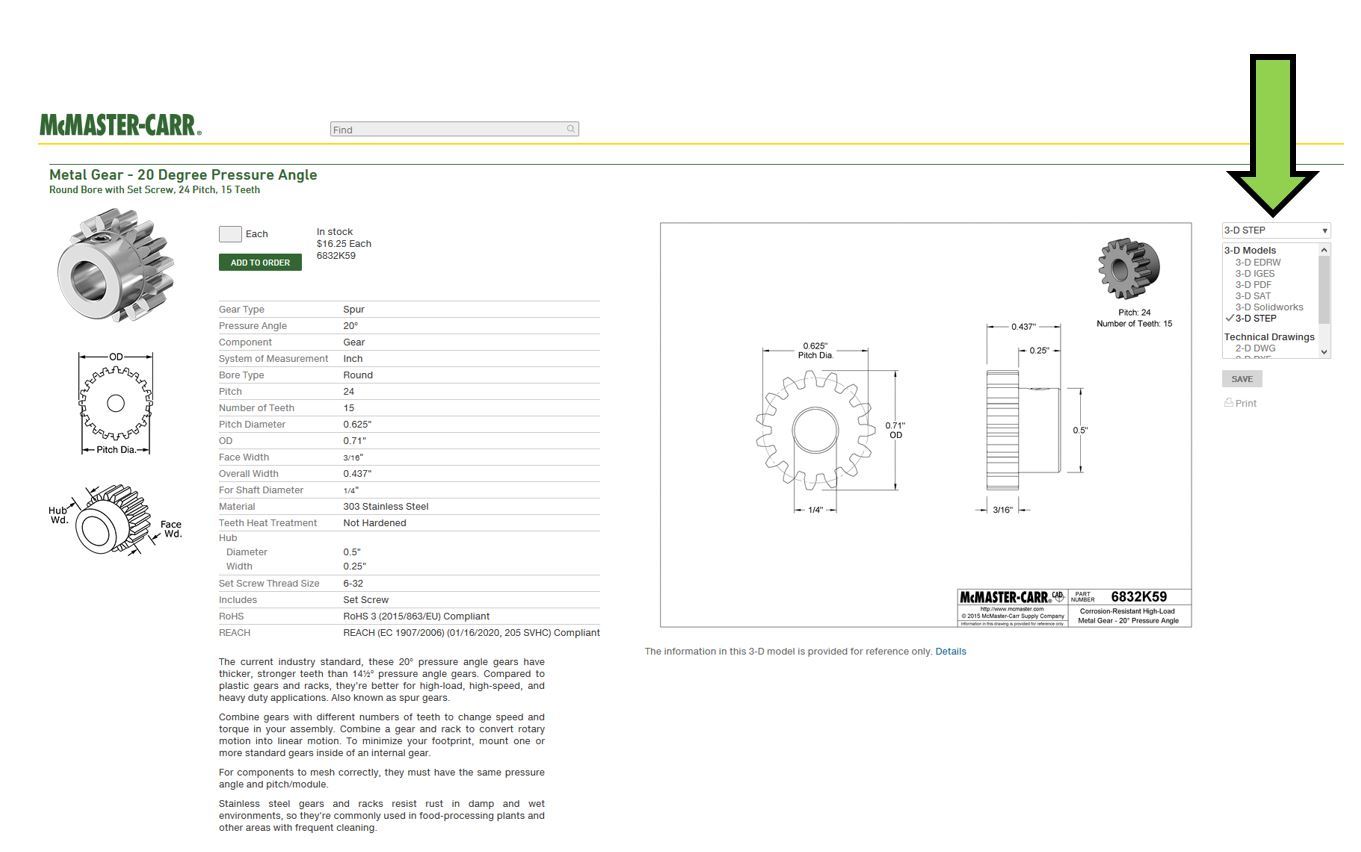Click the Print printer icon
The height and width of the screenshot is (852, 1361).
click(1229, 403)
